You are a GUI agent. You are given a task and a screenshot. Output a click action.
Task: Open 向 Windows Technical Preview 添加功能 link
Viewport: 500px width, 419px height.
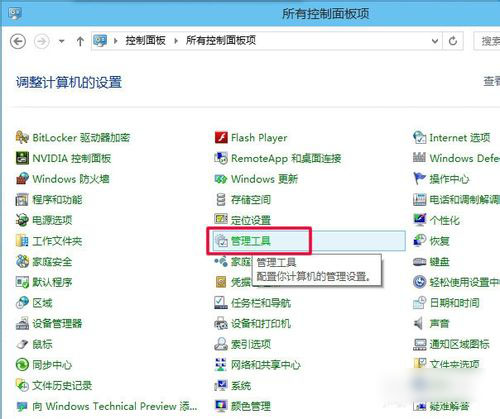pyautogui.click(x=115, y=406)
